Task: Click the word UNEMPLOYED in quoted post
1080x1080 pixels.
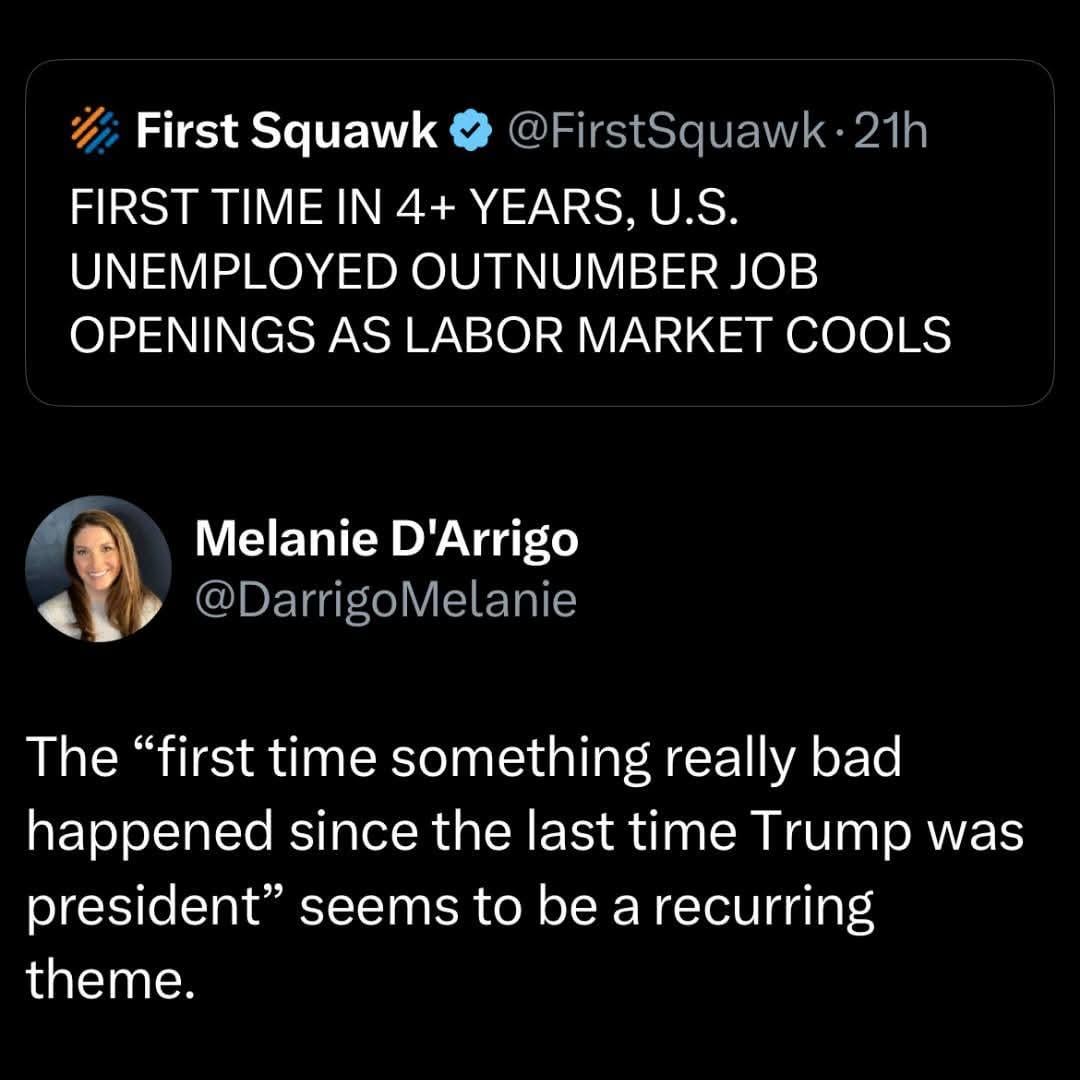Action: (233, 271)
